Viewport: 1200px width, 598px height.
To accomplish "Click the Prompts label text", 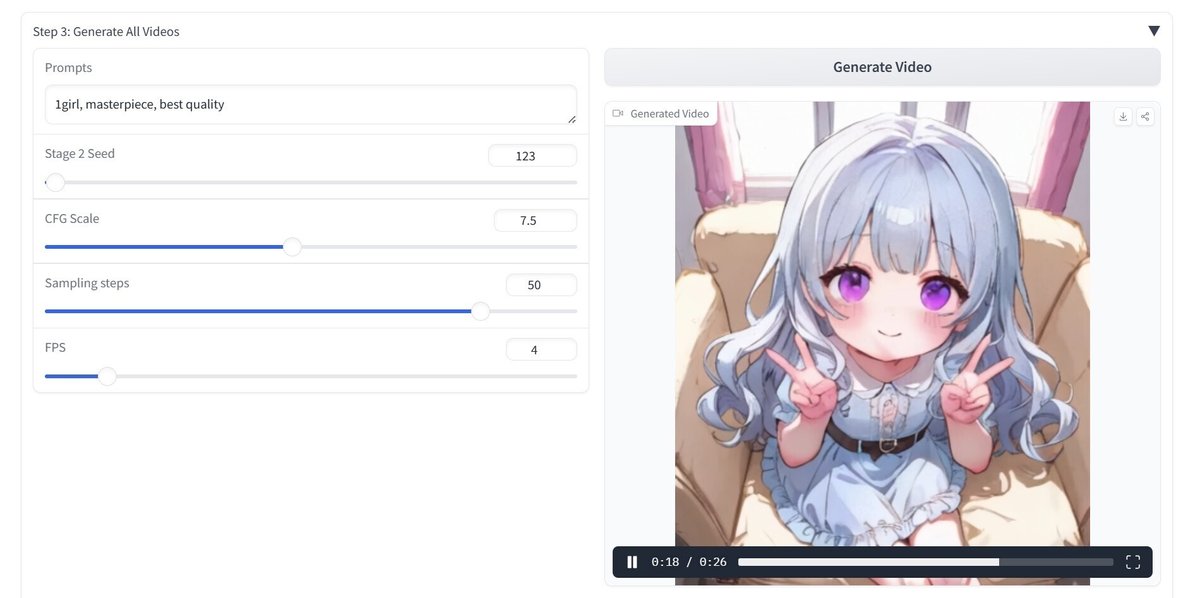I will pos(68,68).
